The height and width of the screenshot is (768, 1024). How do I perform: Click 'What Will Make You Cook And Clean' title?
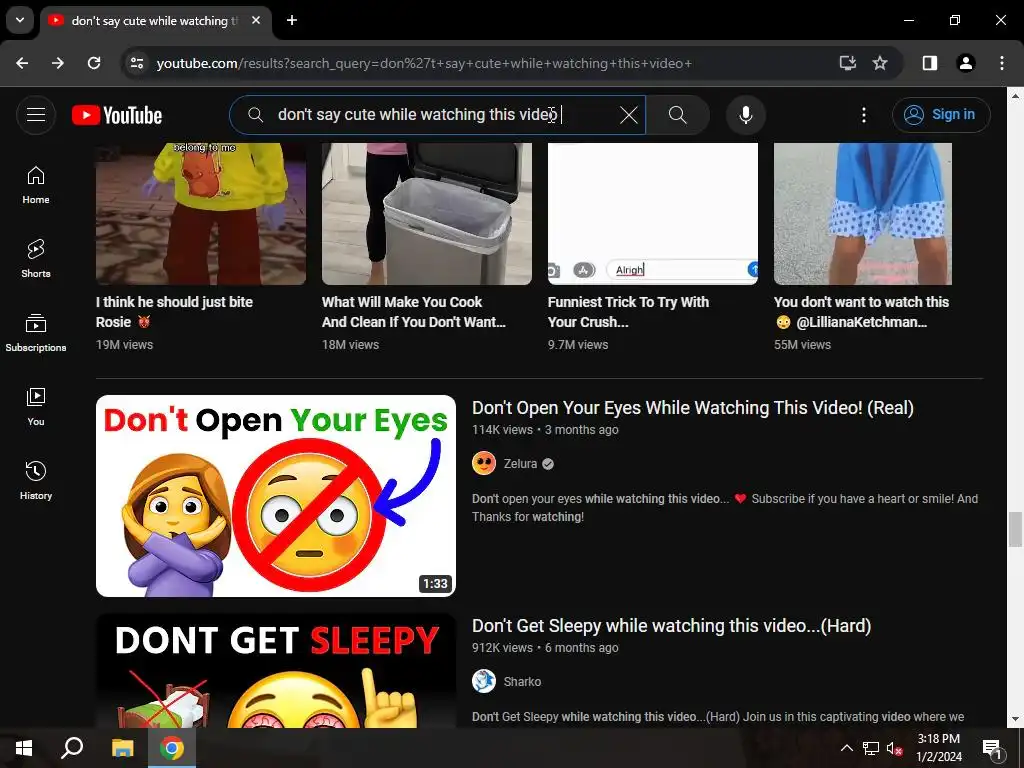coord(413,312)
